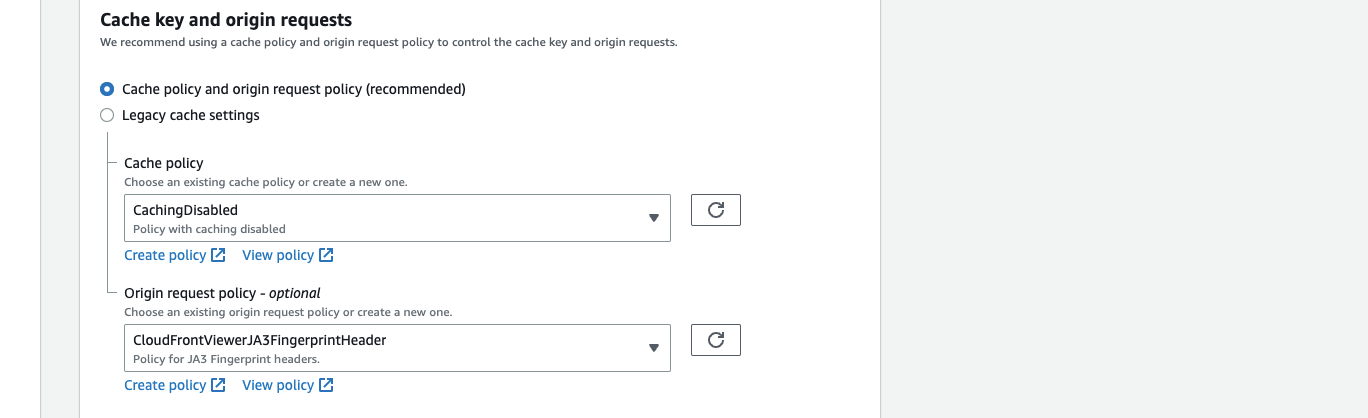1368x418 pixels.
Task: Click external-link icon next to Cache policy's Create policy
Action: [x=218, y=255]
